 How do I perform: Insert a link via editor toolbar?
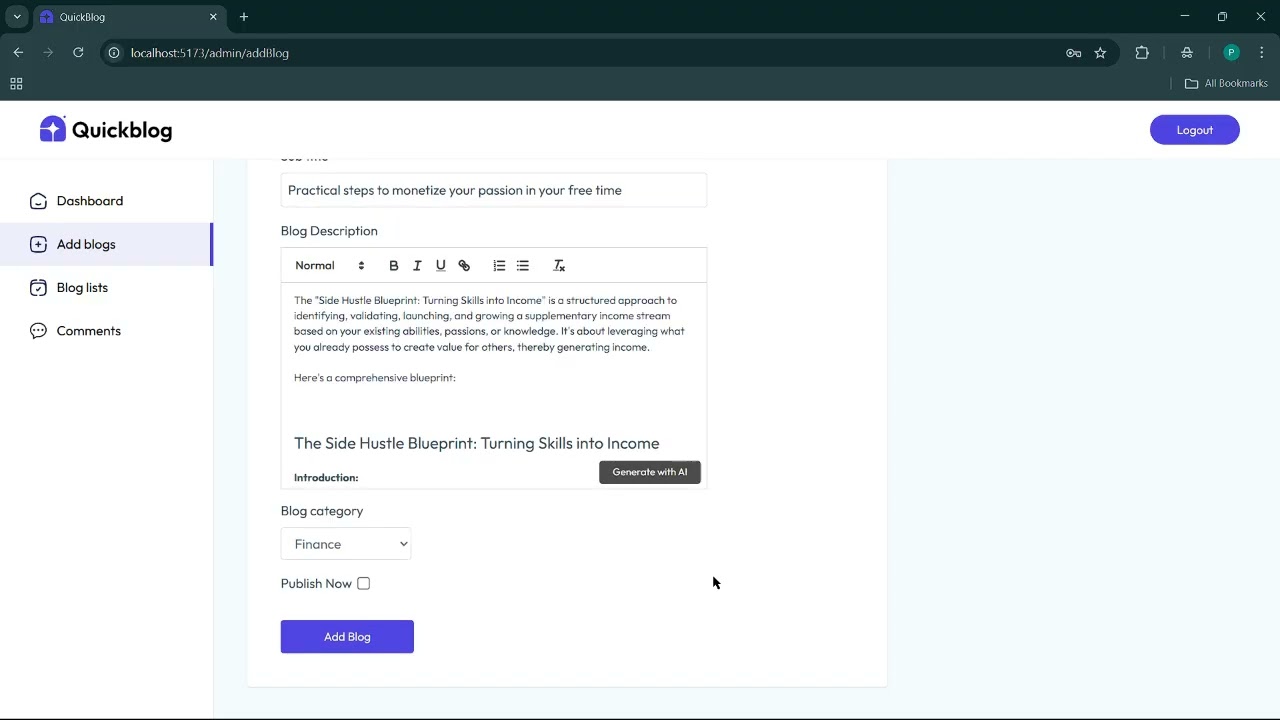464,266
